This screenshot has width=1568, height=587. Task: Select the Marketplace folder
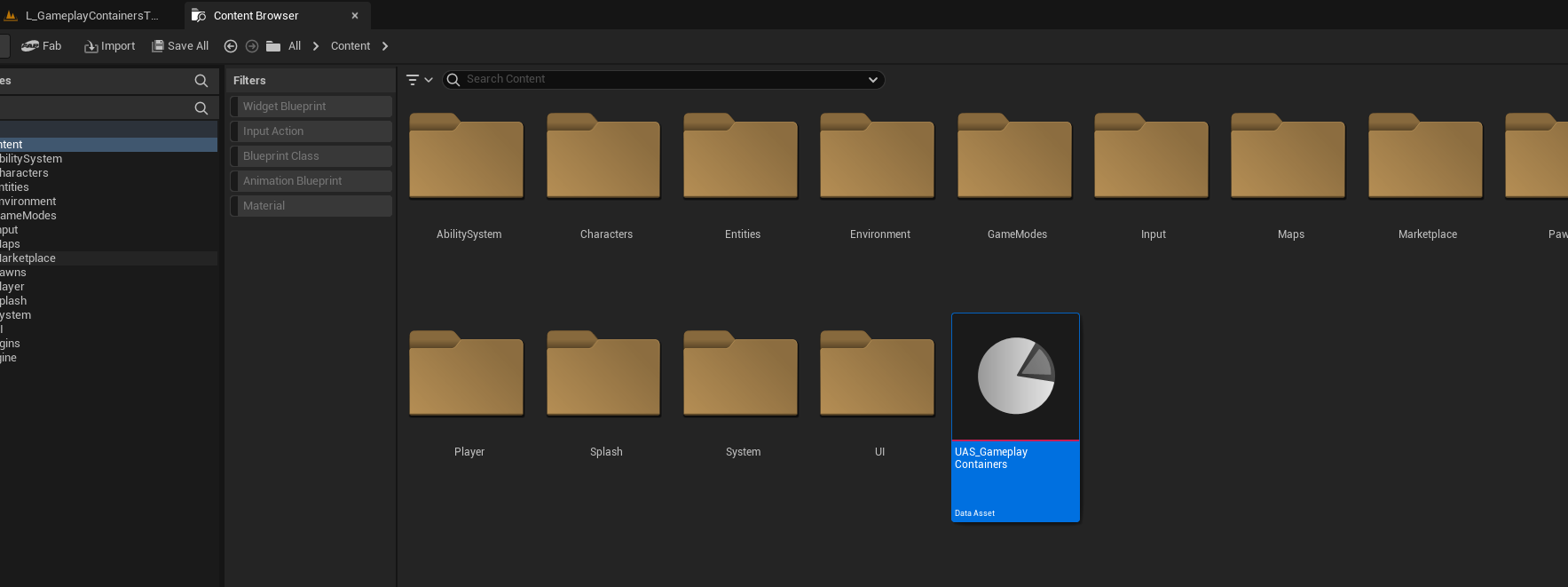[1426, 155]
